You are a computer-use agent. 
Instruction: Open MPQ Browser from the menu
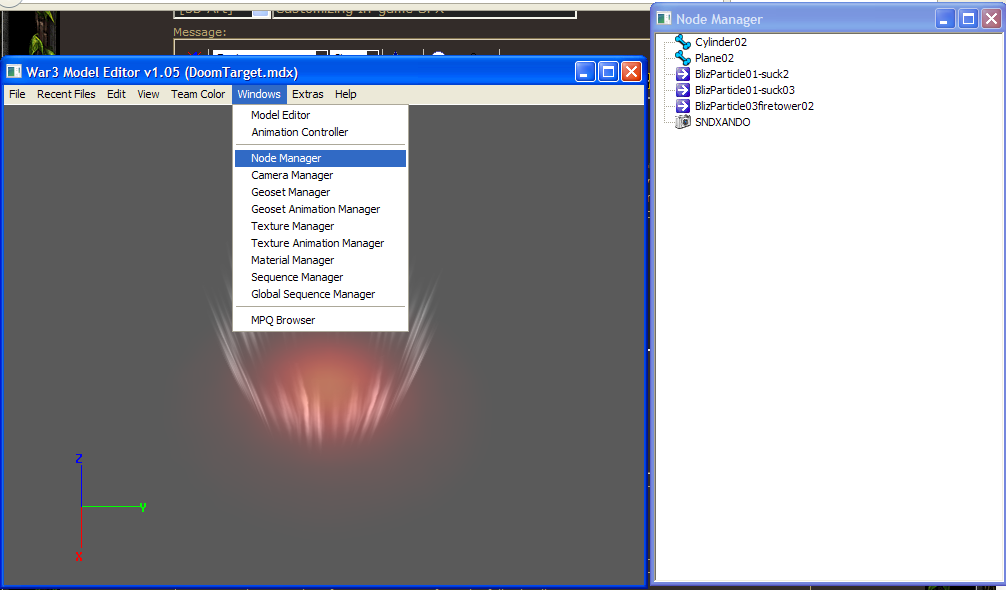point(320,320)
